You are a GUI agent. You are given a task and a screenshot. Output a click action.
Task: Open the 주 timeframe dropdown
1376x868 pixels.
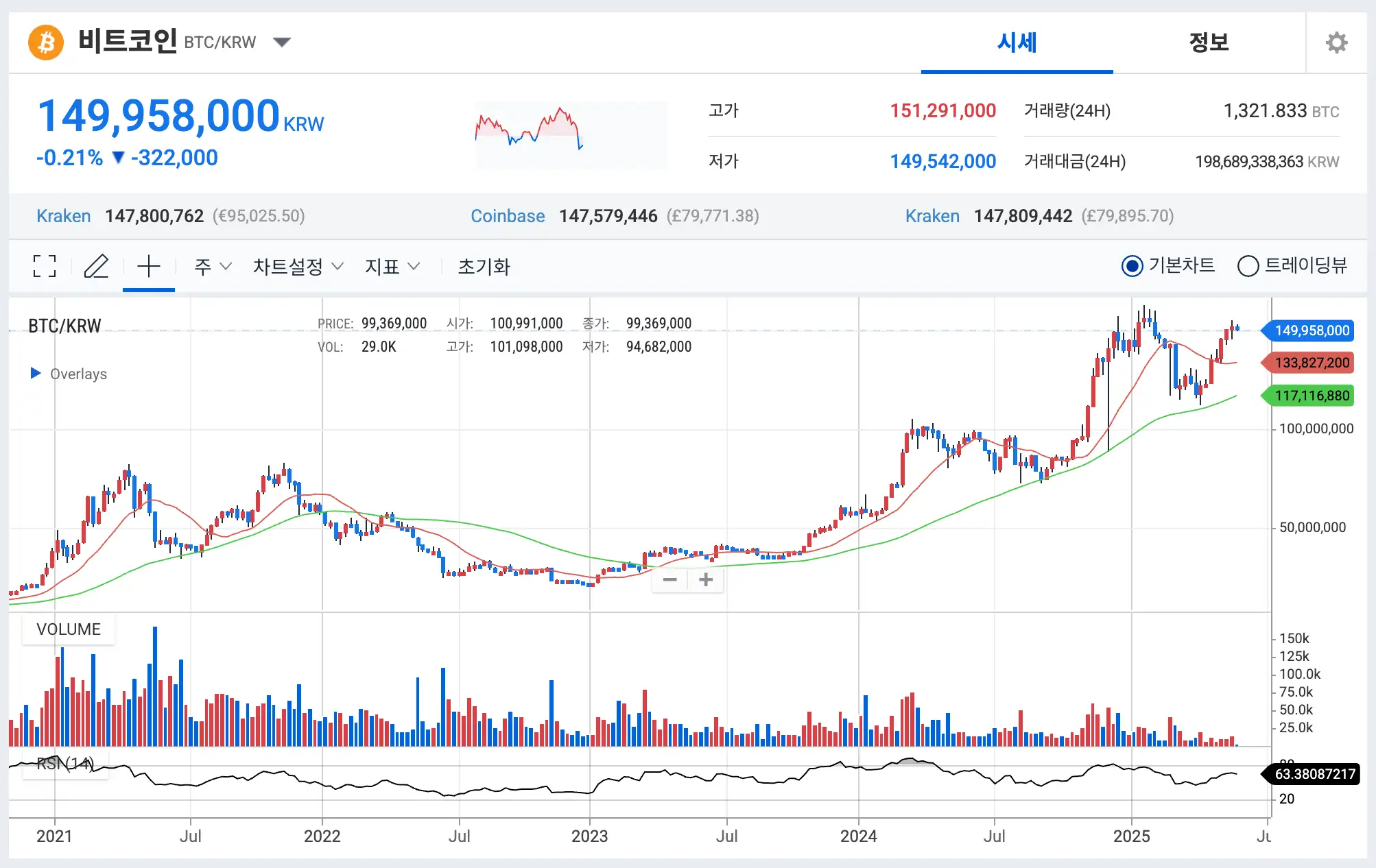click(x=213, y=267)
